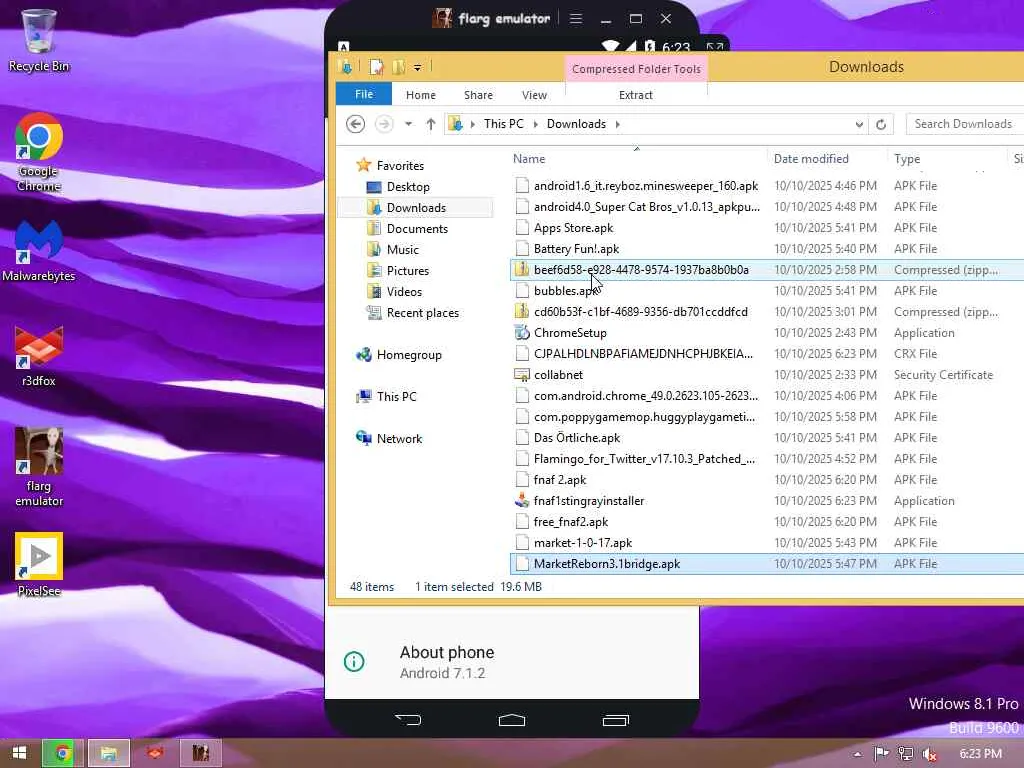The image size is (1024, 768).
Task: Select the zip folder beginning with cd60b53f
Action: coord(641,312)
